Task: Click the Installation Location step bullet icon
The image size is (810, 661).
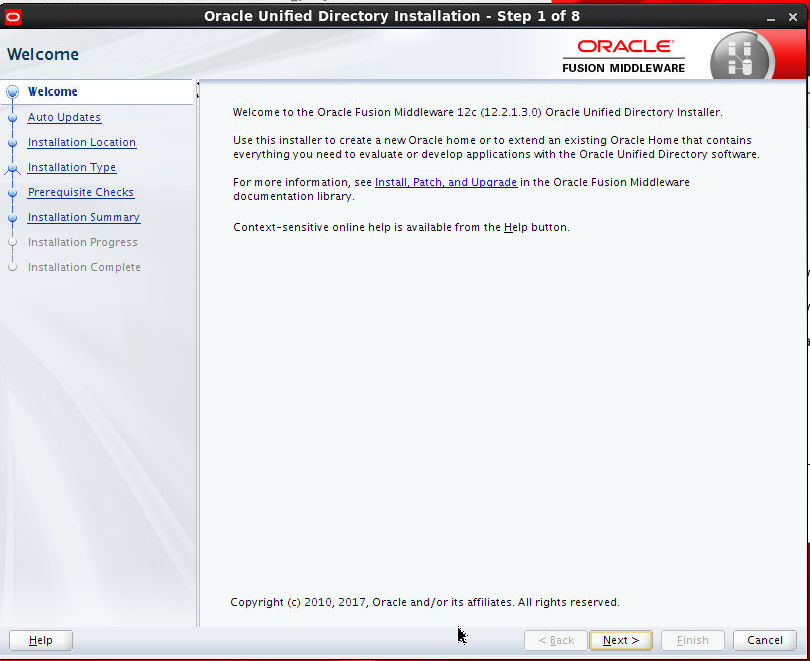Action: 13,143
